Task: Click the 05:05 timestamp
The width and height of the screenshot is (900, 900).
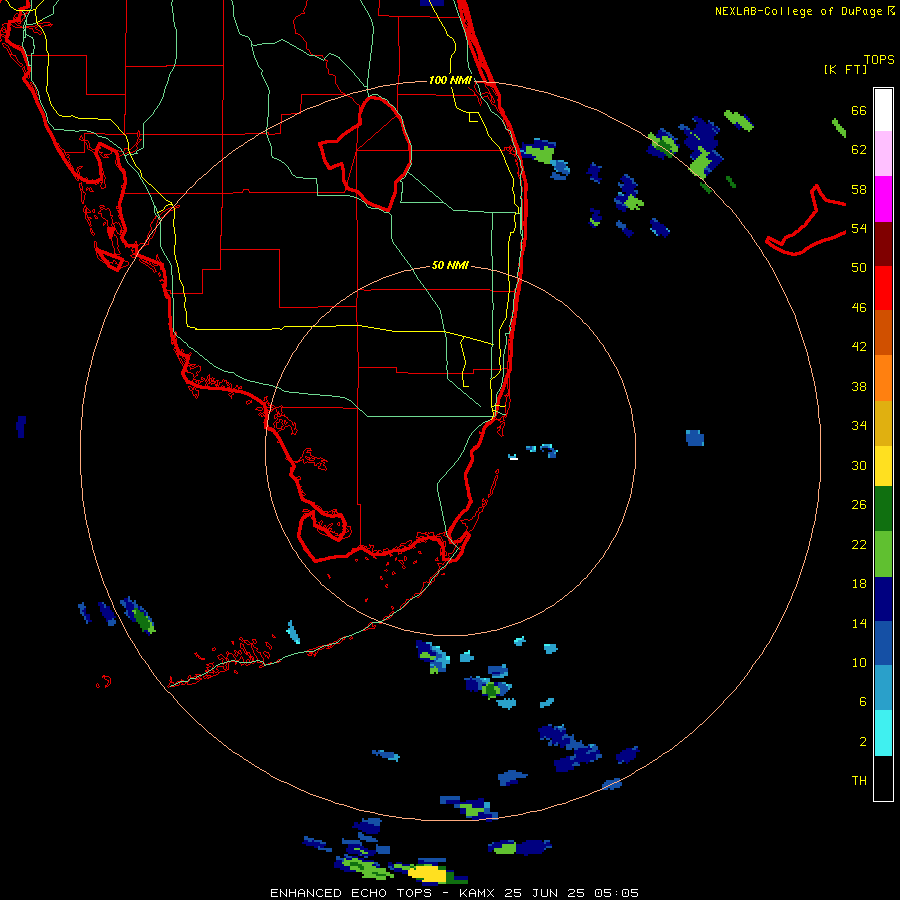Action: [x=616, y=893]
